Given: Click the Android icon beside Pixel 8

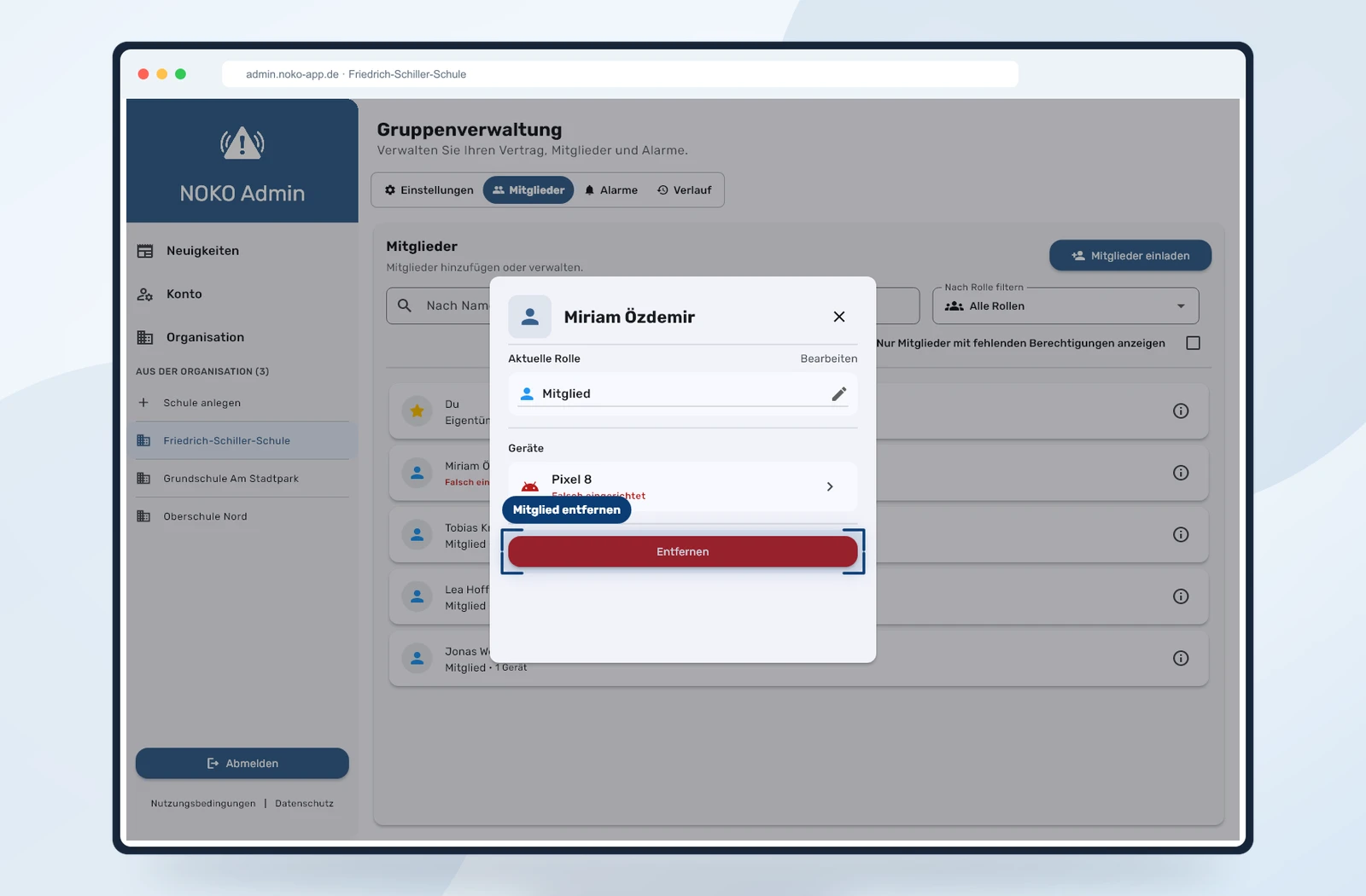Looking at the screenshot, I should [x=530, y=486].
